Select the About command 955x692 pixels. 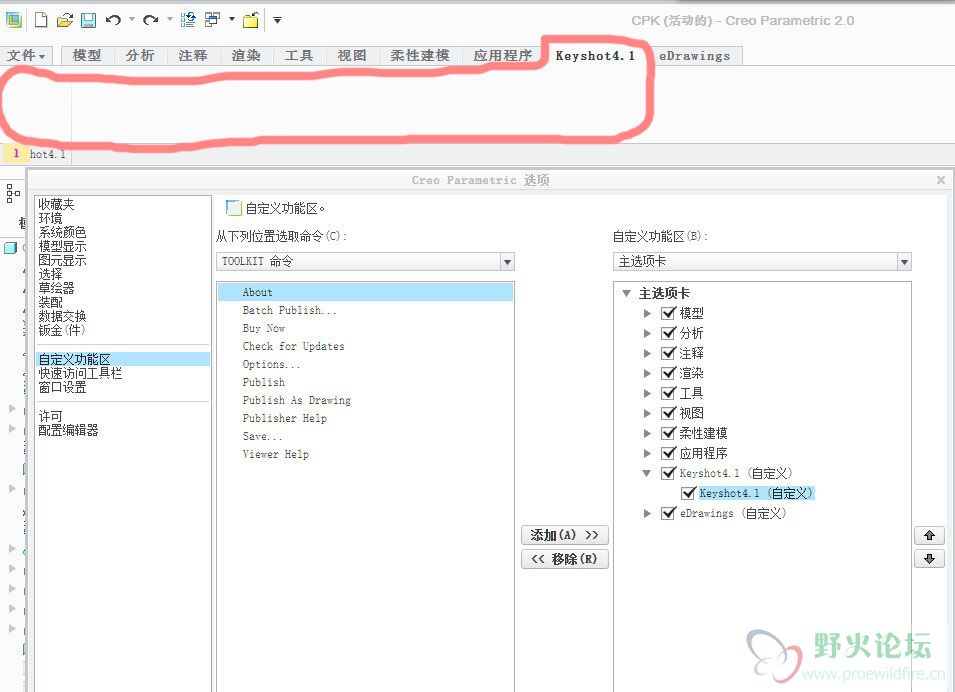pos(365,292)
